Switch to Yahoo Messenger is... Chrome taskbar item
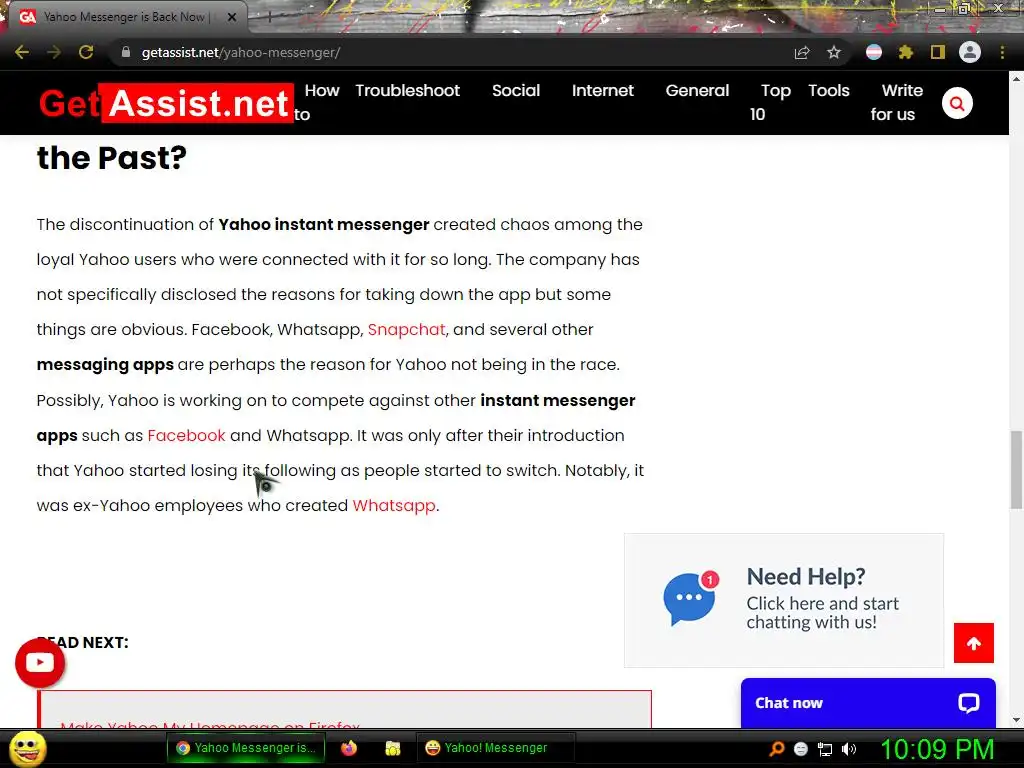This screenshot has height=768, width=1024. click(x=246, y=748)
